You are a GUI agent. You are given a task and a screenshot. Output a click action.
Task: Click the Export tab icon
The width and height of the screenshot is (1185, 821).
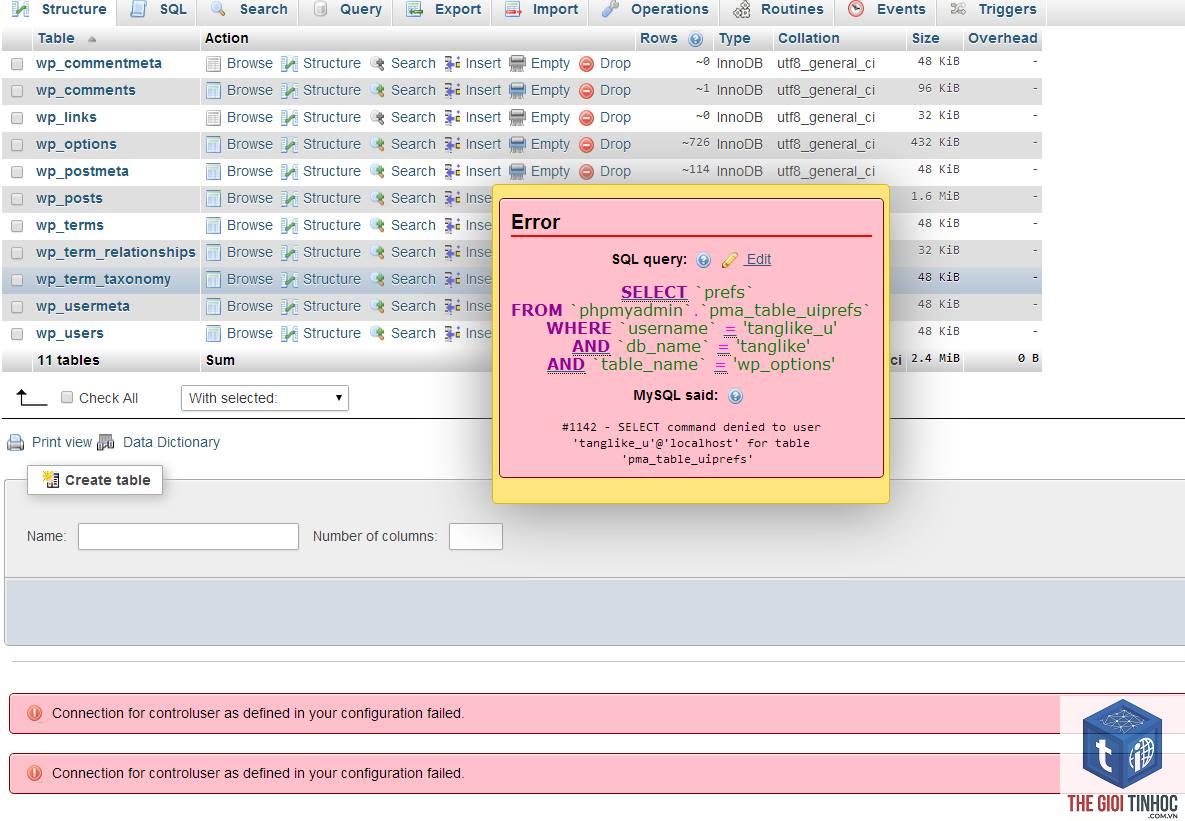coord(414,9)
